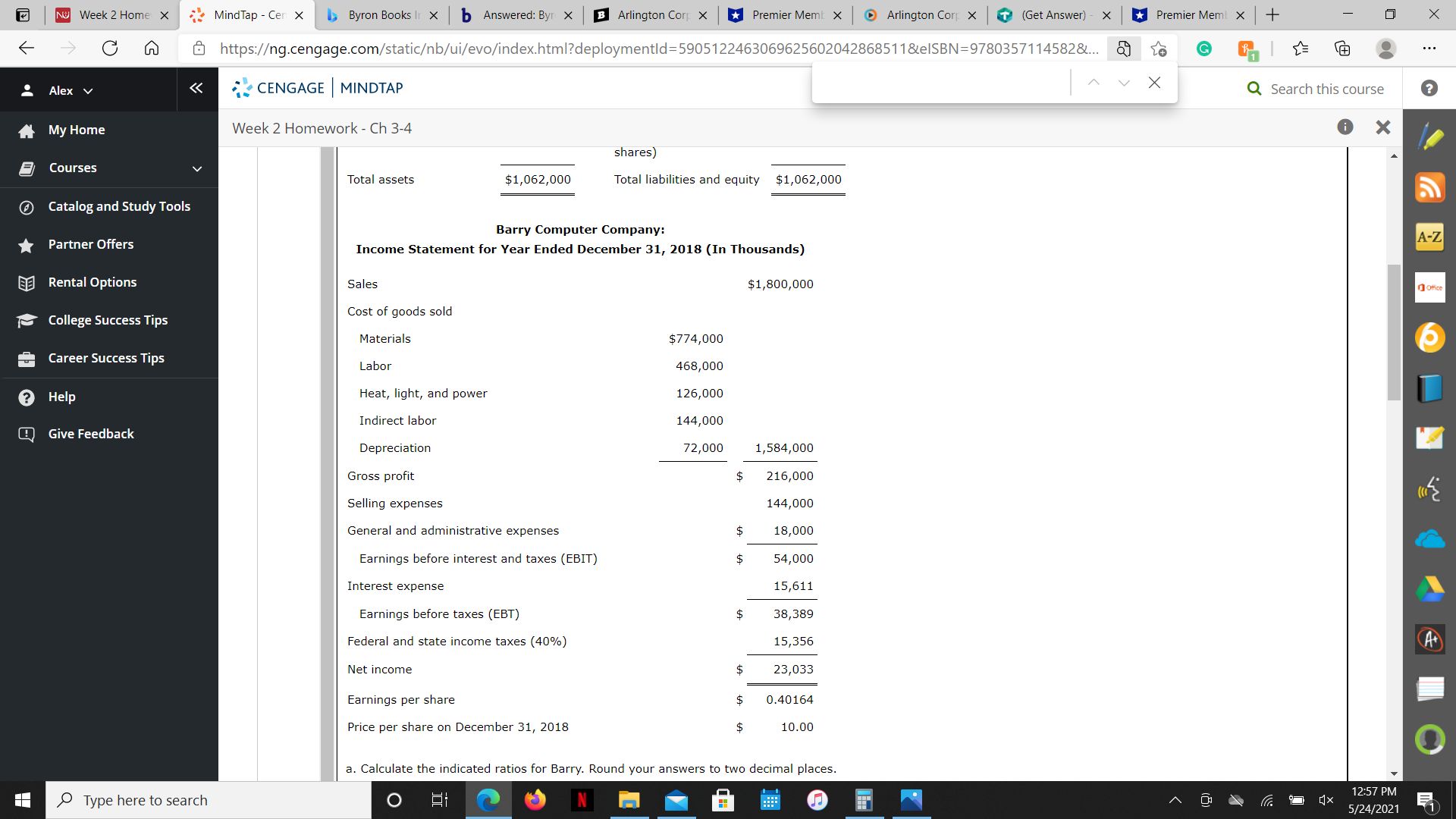Click the highlighter pencil tool icon
This screenshot has height=819, width=1456.
(x=1429, y=137)
